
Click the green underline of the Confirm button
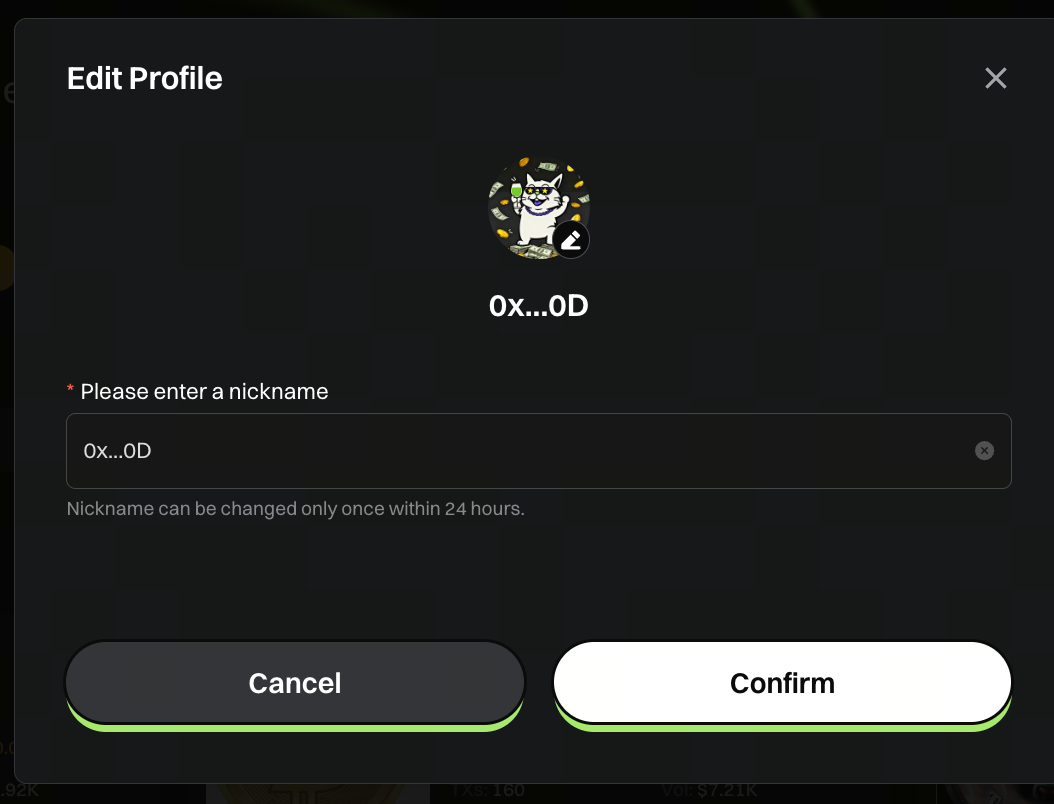tap(782, 727)
